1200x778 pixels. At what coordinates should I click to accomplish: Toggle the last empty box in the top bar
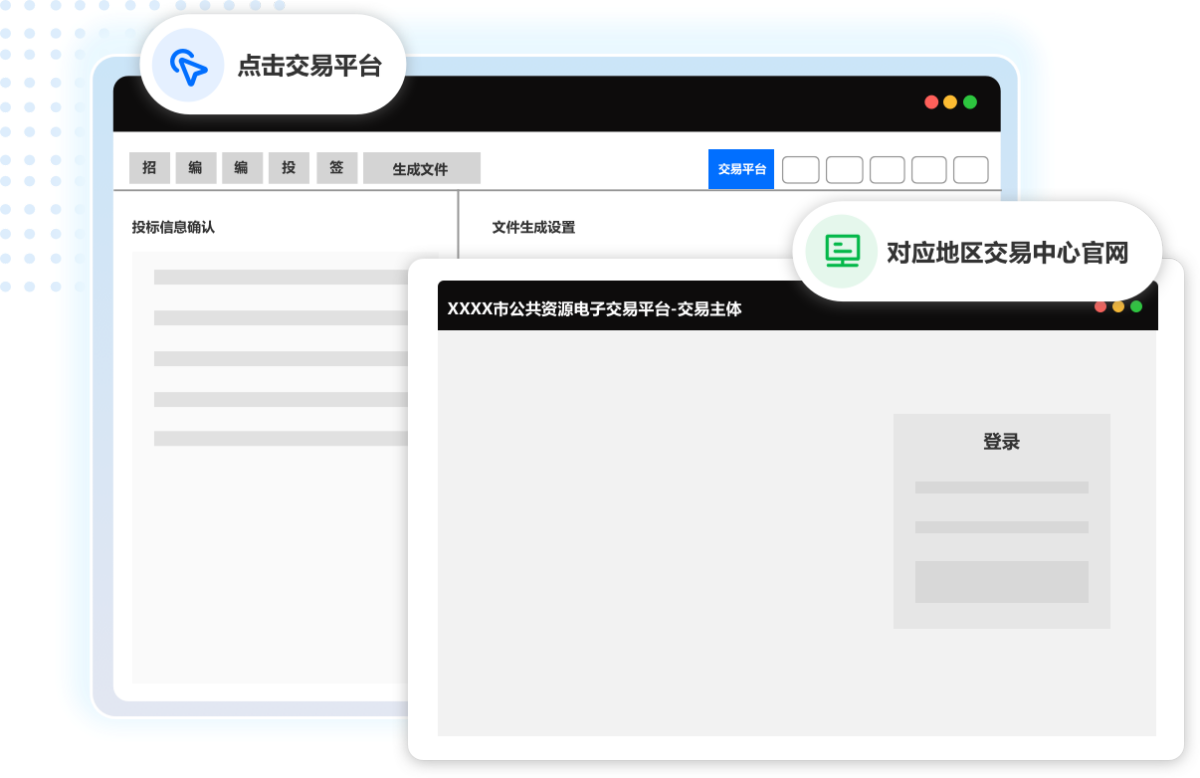973,169
